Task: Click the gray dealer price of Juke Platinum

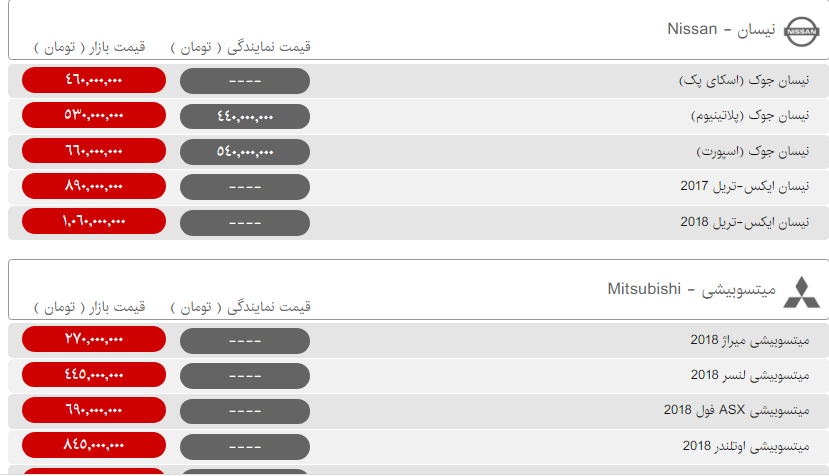Action: (244, 116)
